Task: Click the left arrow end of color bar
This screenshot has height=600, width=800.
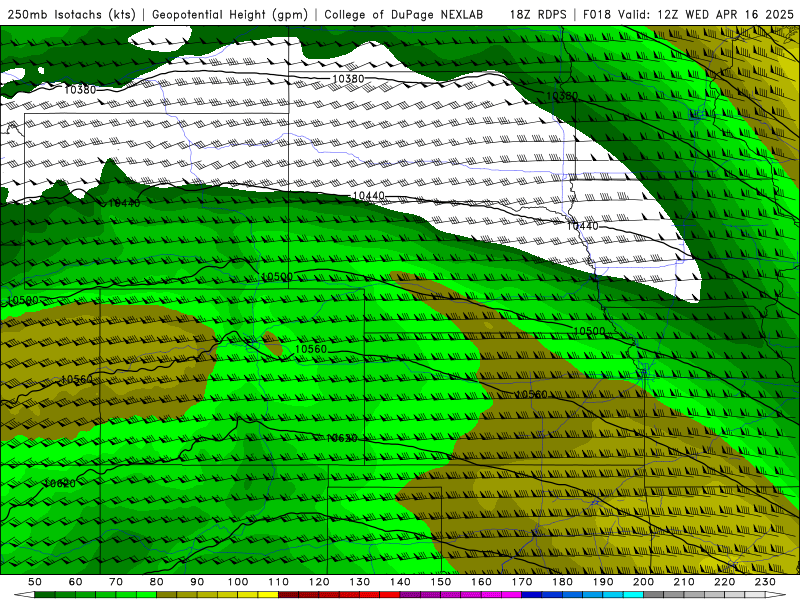Action: pyautogui.click(x=24, y=594)
